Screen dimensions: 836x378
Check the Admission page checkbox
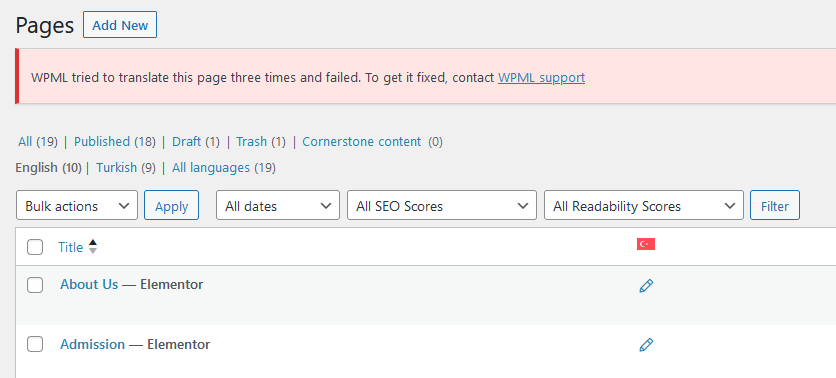tap(35, 345)
